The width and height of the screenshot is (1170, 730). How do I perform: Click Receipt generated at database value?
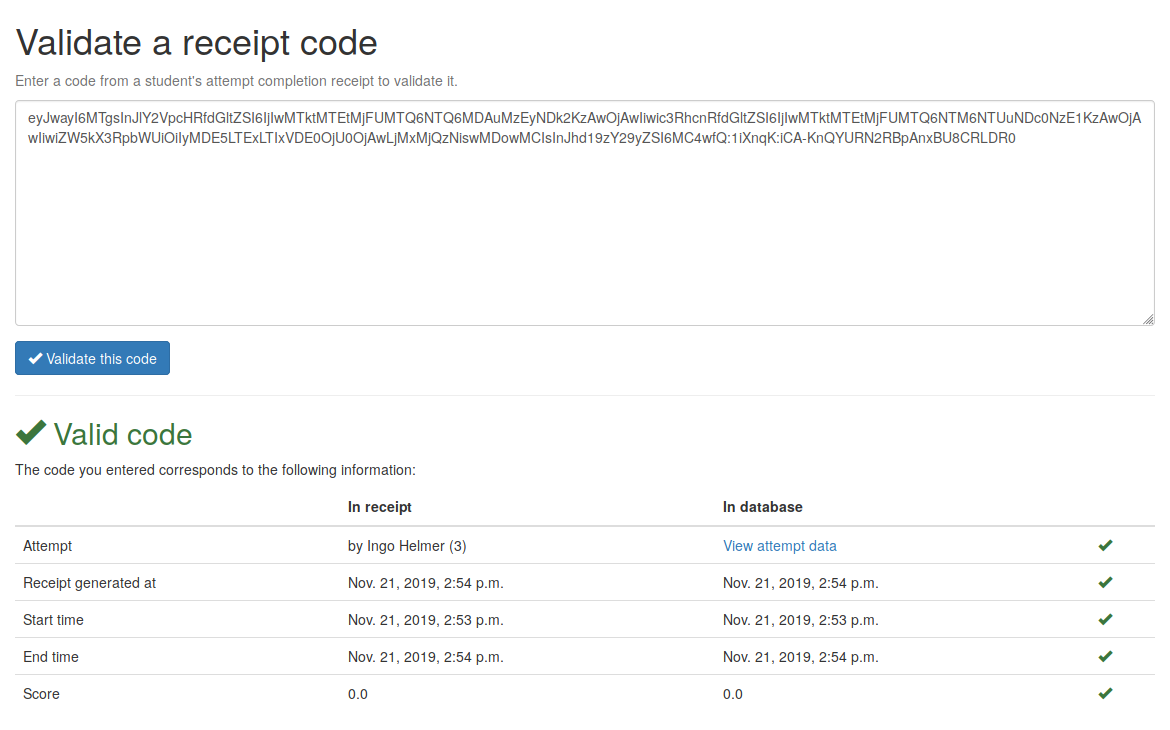(x=801, y=583)
